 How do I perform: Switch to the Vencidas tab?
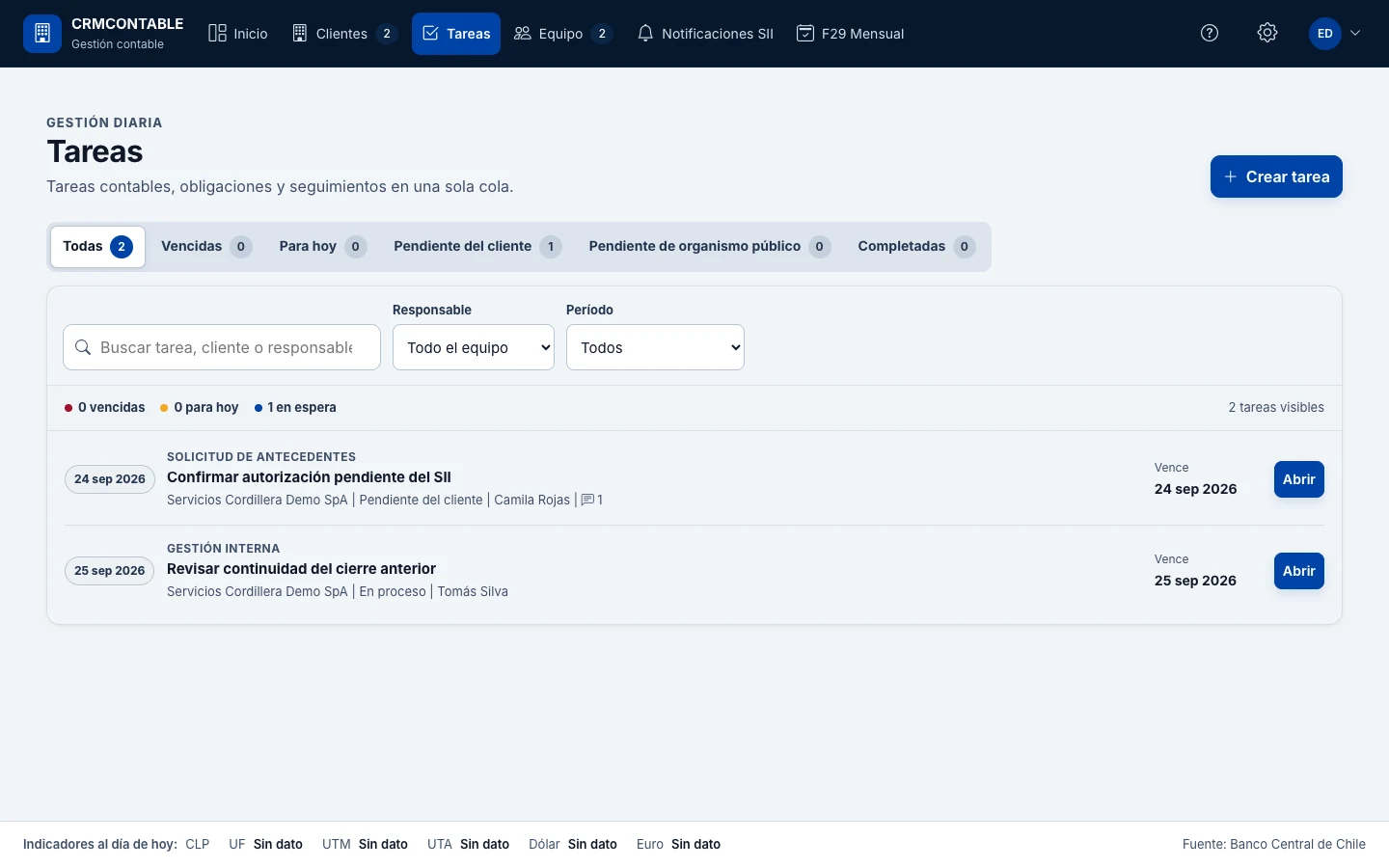click(206, 247)
